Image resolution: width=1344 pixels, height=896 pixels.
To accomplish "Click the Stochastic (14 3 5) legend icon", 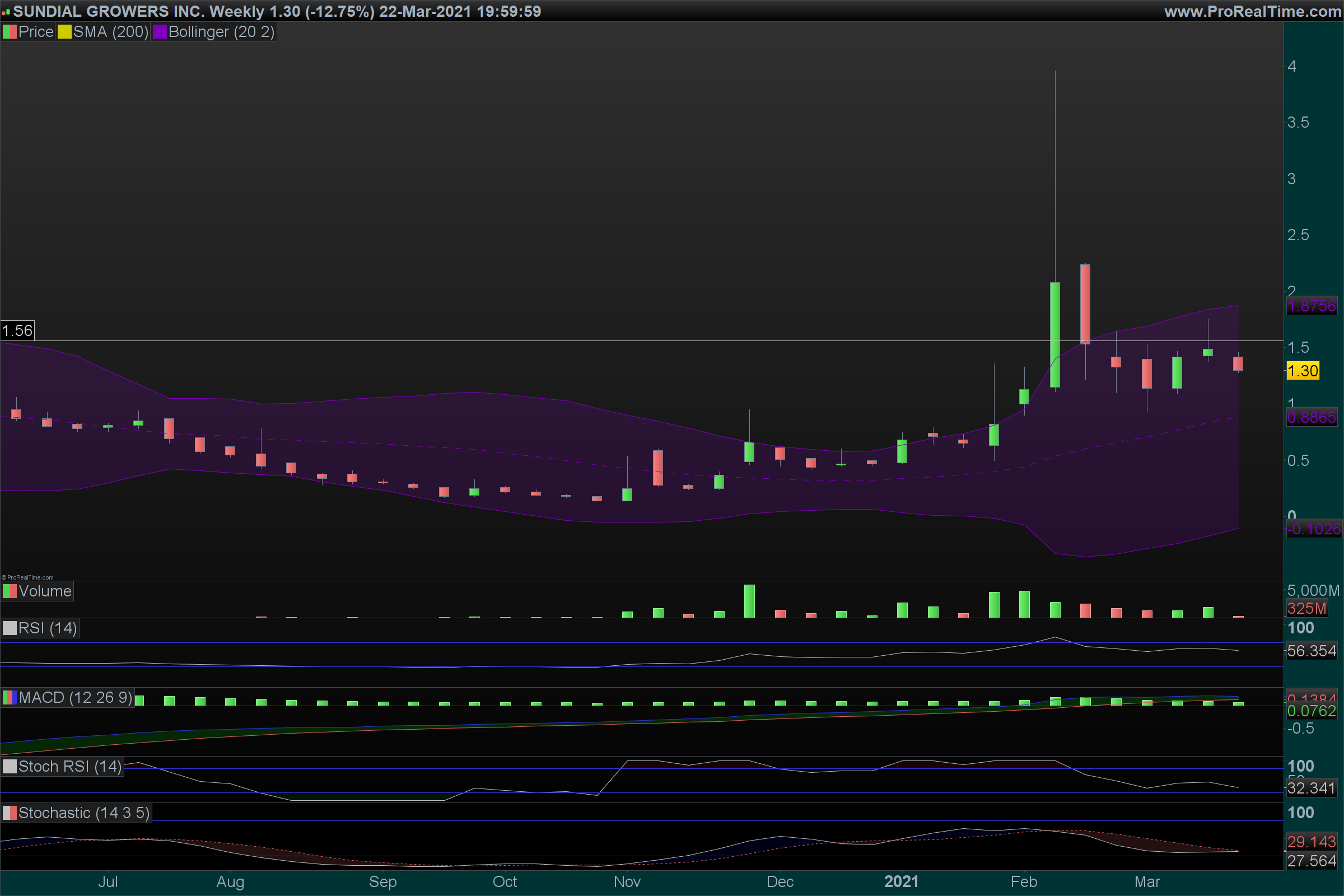I will (x=9, y=813).
